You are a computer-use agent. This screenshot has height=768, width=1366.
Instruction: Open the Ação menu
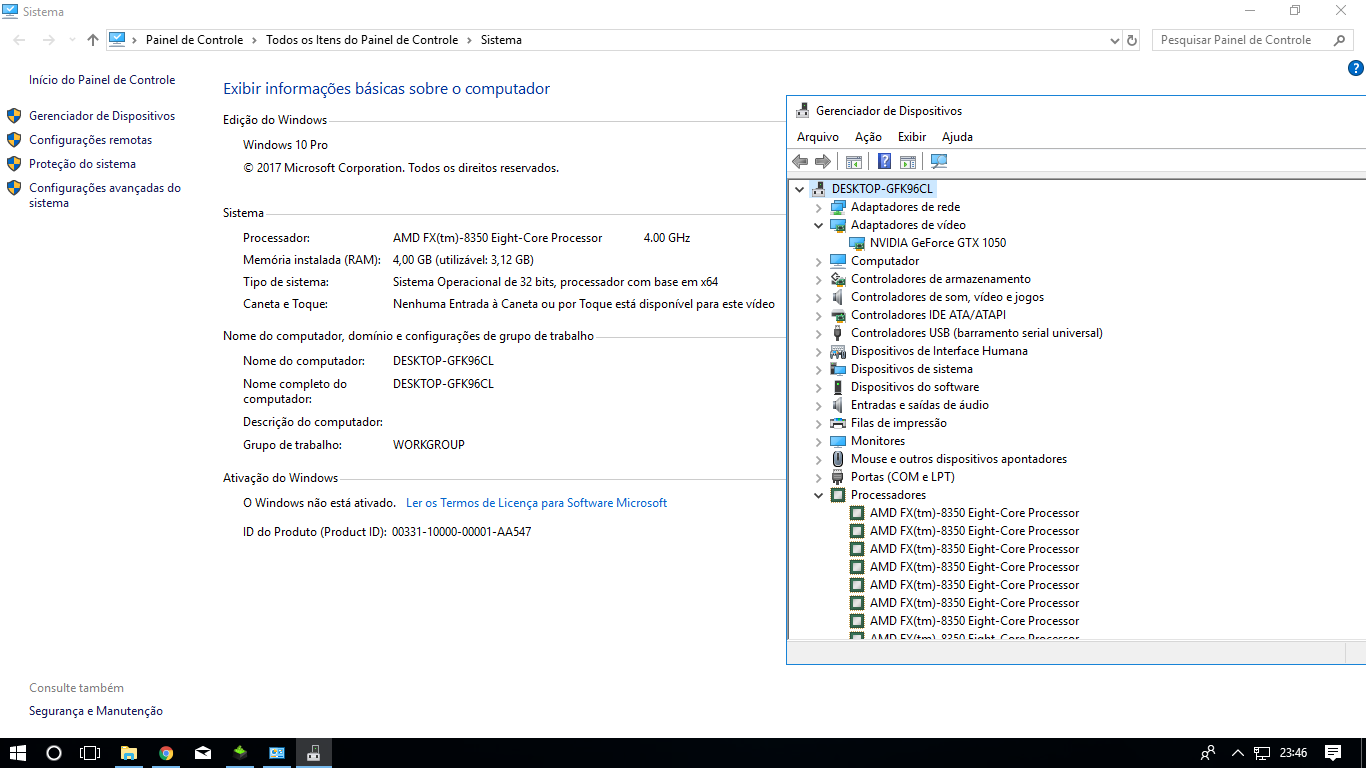pos(868,137)
